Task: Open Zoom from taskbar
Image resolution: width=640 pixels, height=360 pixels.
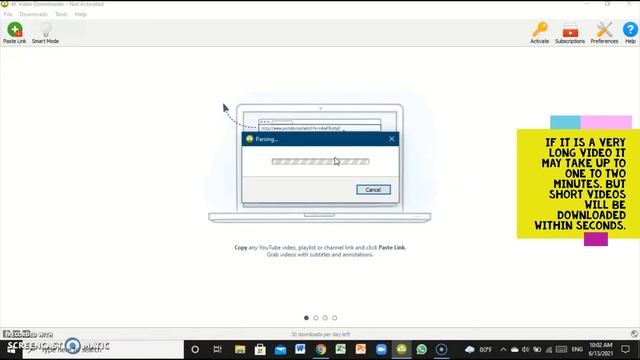Action: tap(381, 349)
